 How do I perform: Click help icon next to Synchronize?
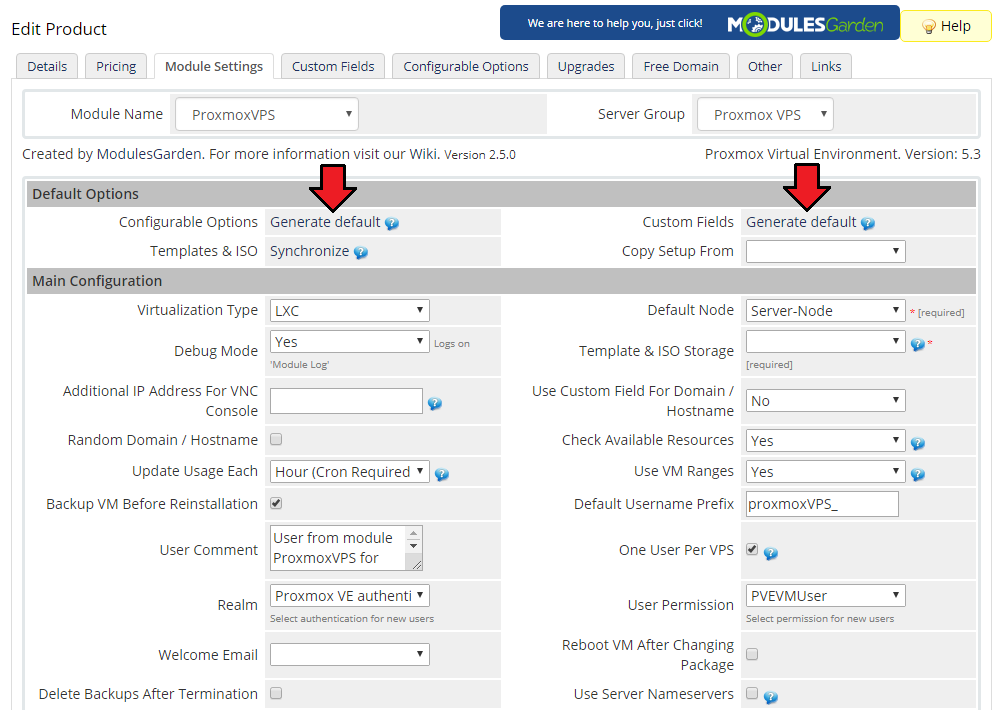[x=361, y=253]
